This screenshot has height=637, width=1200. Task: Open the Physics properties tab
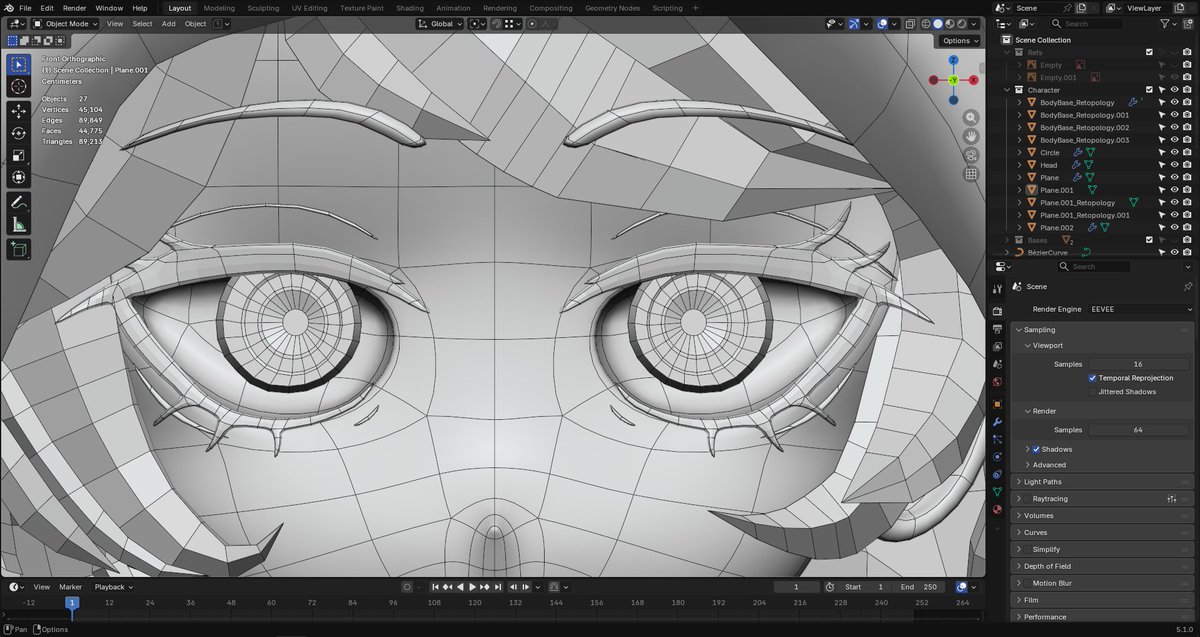click(997, 456)
